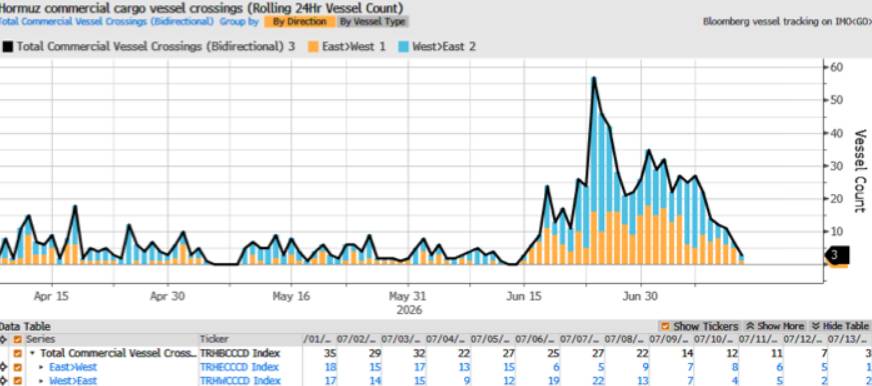The height and width of the screenshot is (386, 872).
Task: Click East>West value 8 under 07/10
Action: point(735,367)
